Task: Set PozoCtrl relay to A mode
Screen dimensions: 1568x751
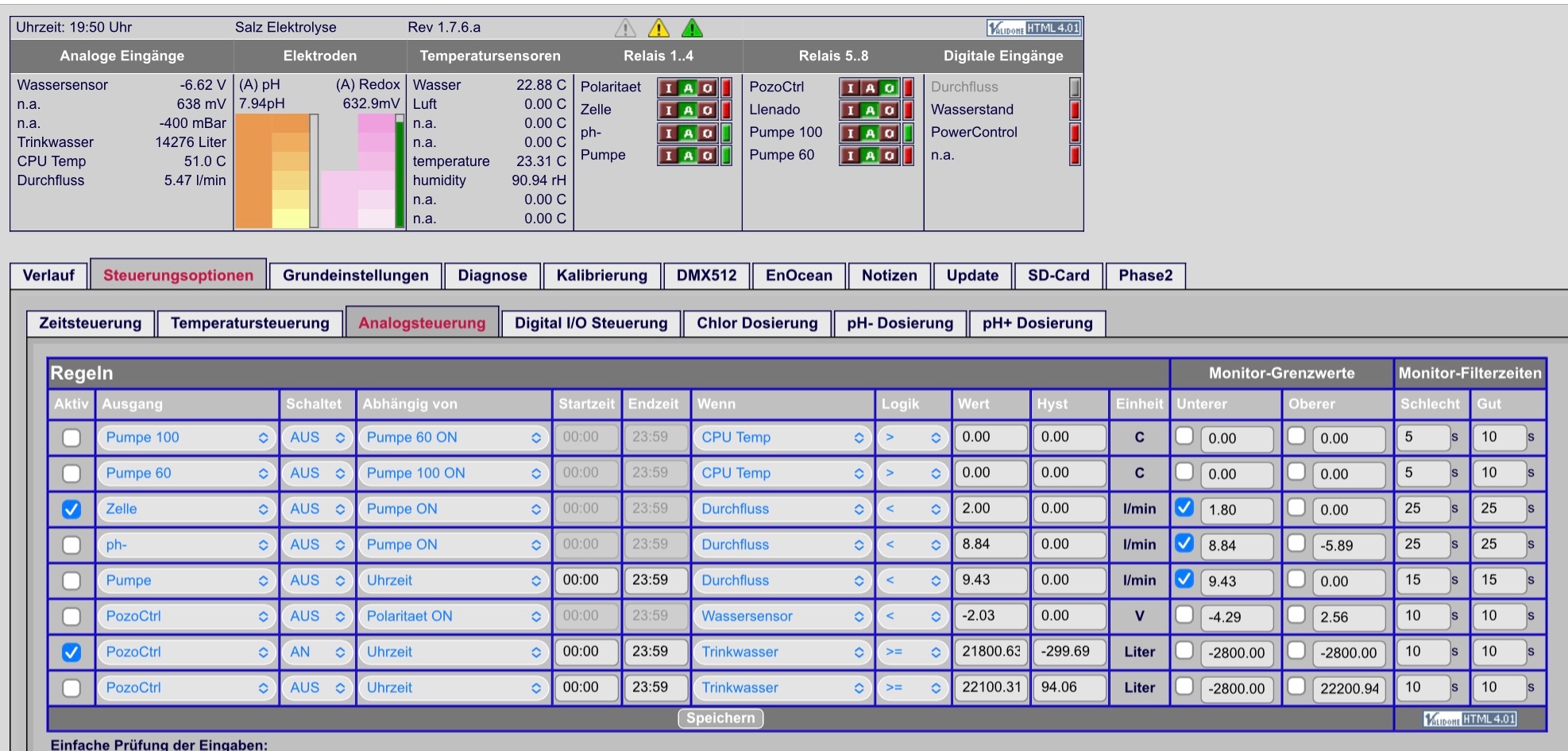Action: pyautogui.click(x=871, y=87)
